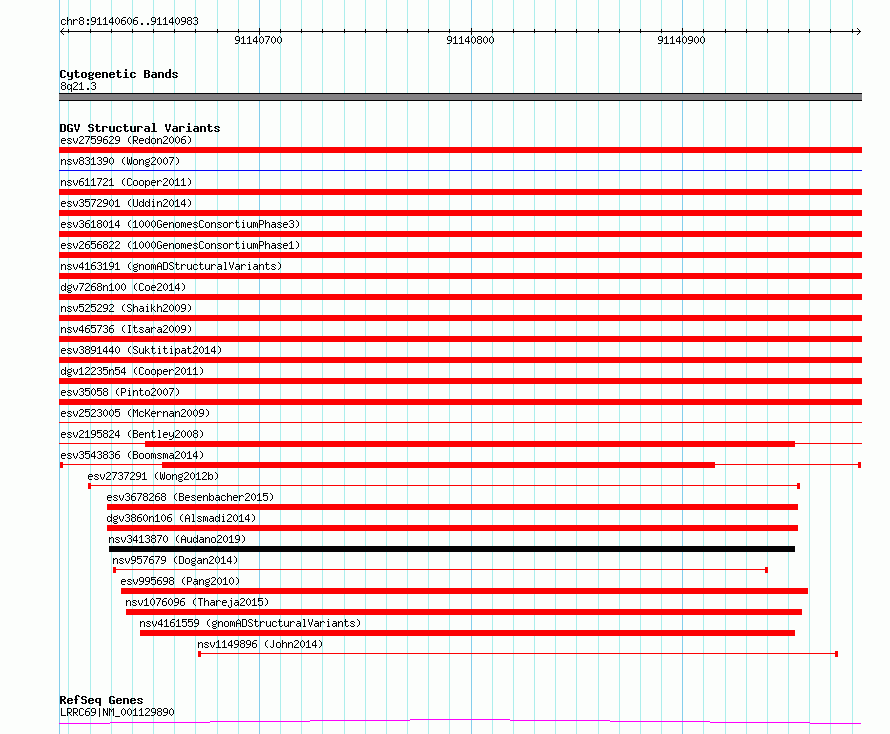Click the RefSeq Genes track title

(x=101, y=700)
